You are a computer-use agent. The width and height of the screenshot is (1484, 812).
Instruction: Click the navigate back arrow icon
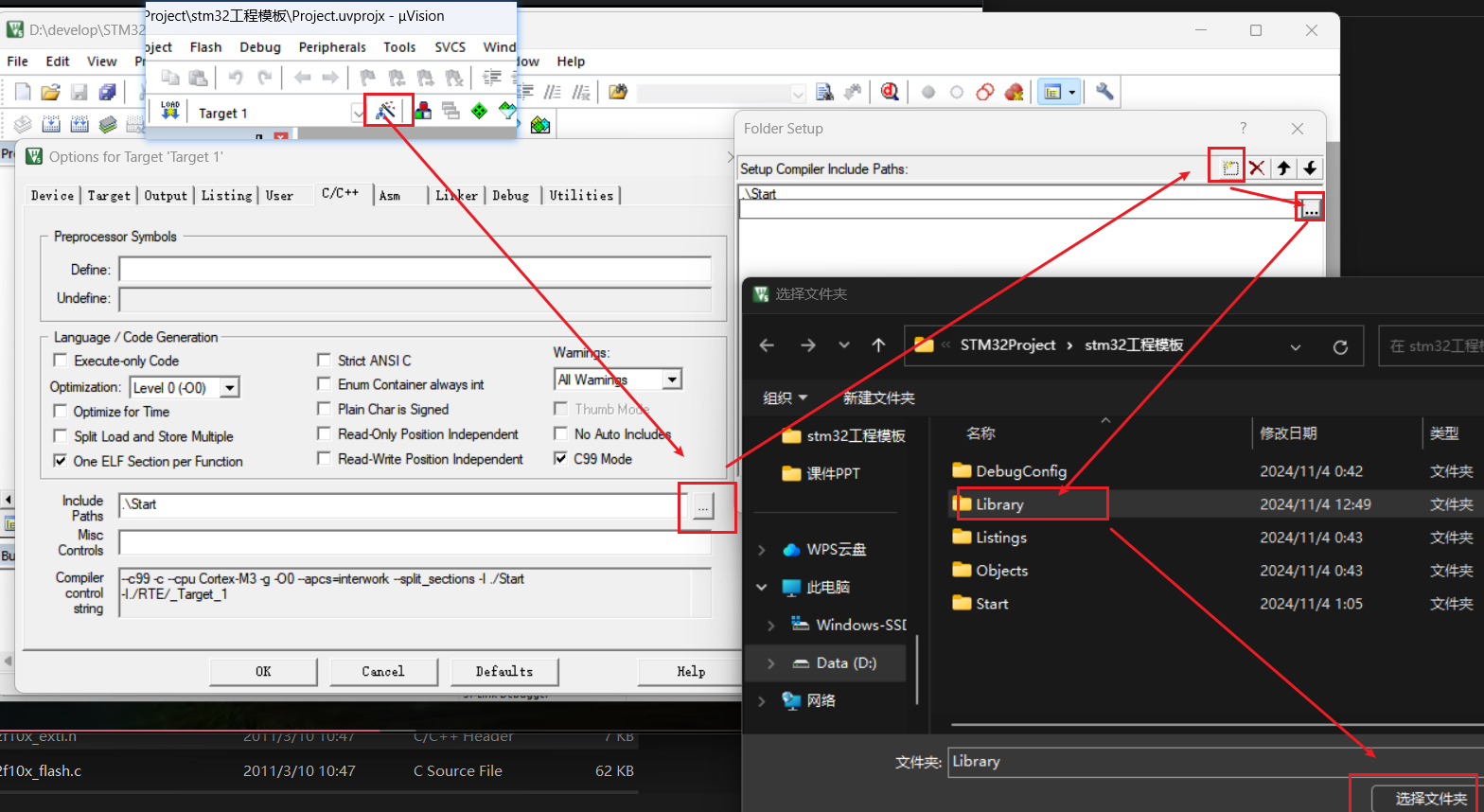click(x=302, y=78)
